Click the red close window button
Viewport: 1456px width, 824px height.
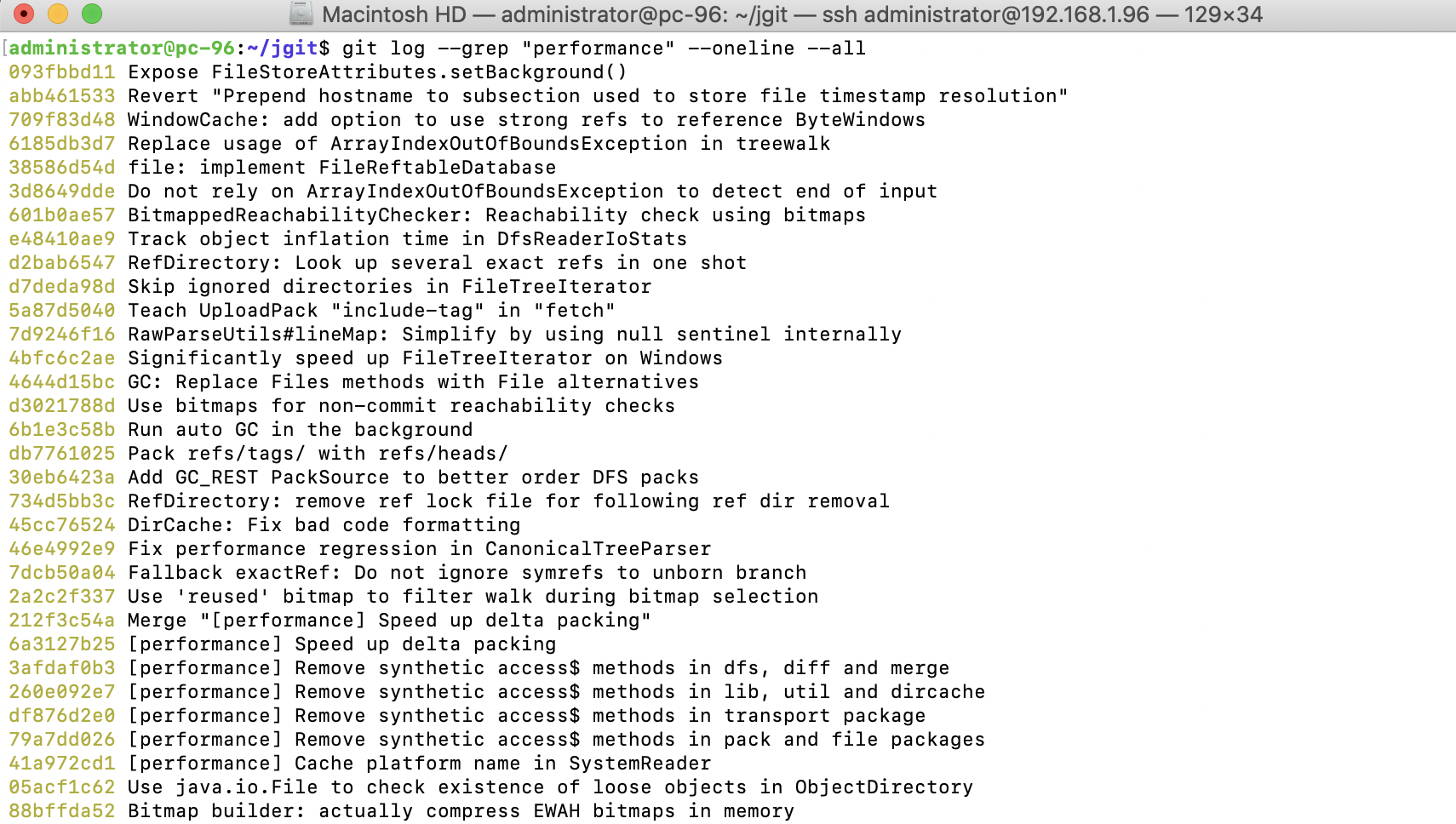click(24, 14)
